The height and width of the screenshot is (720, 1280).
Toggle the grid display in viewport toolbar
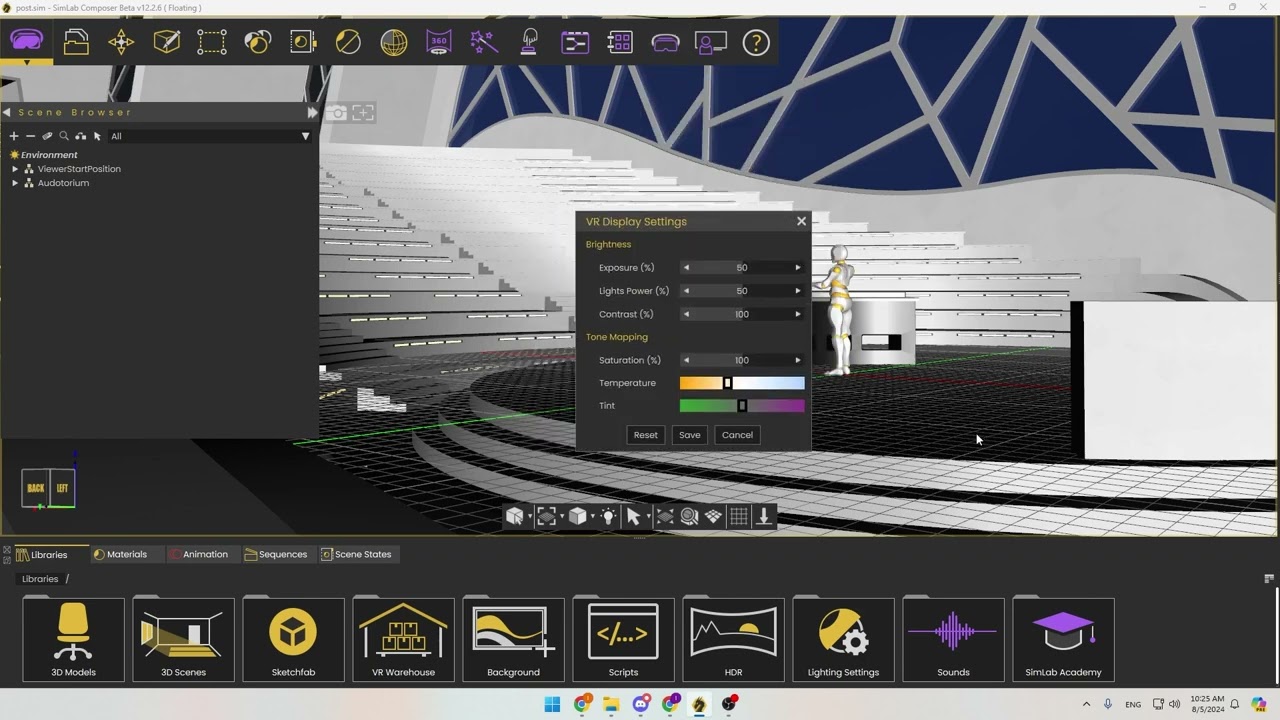click(739, 516)
